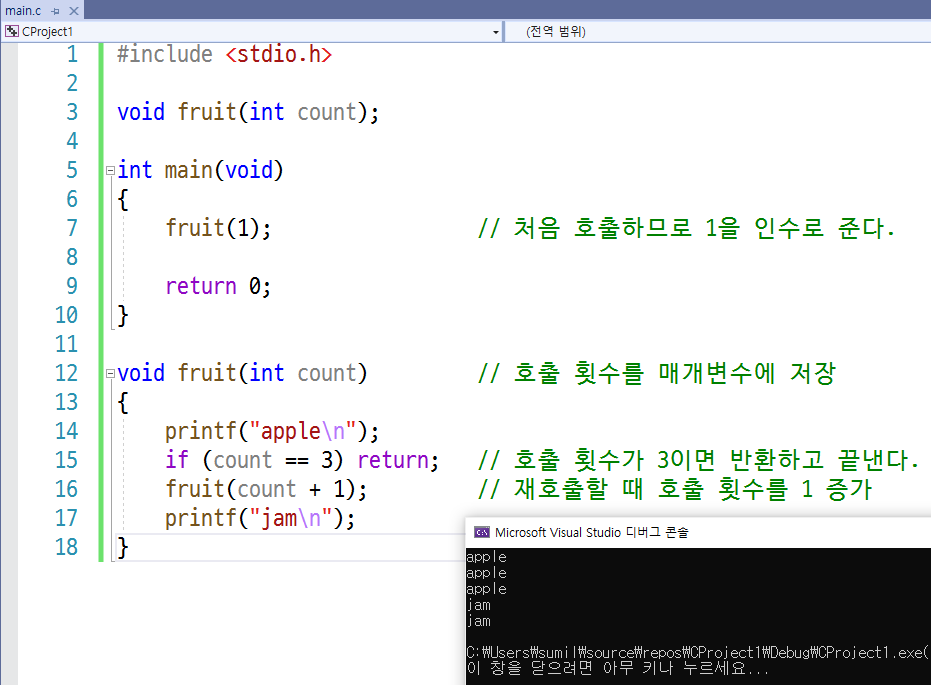The image size is (931, 685).
Task: Click the prototype void fruit(int count); line
Action: (248, 112)
